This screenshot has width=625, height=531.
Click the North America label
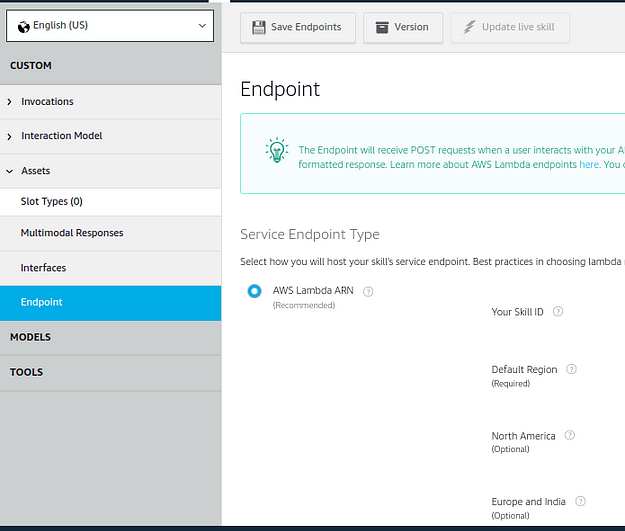pos(523,436)
